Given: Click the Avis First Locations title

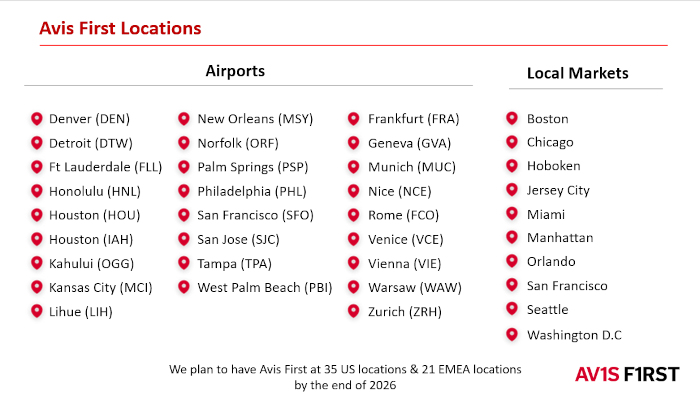Looking at the screenshot, I should (x=121, y=28).
